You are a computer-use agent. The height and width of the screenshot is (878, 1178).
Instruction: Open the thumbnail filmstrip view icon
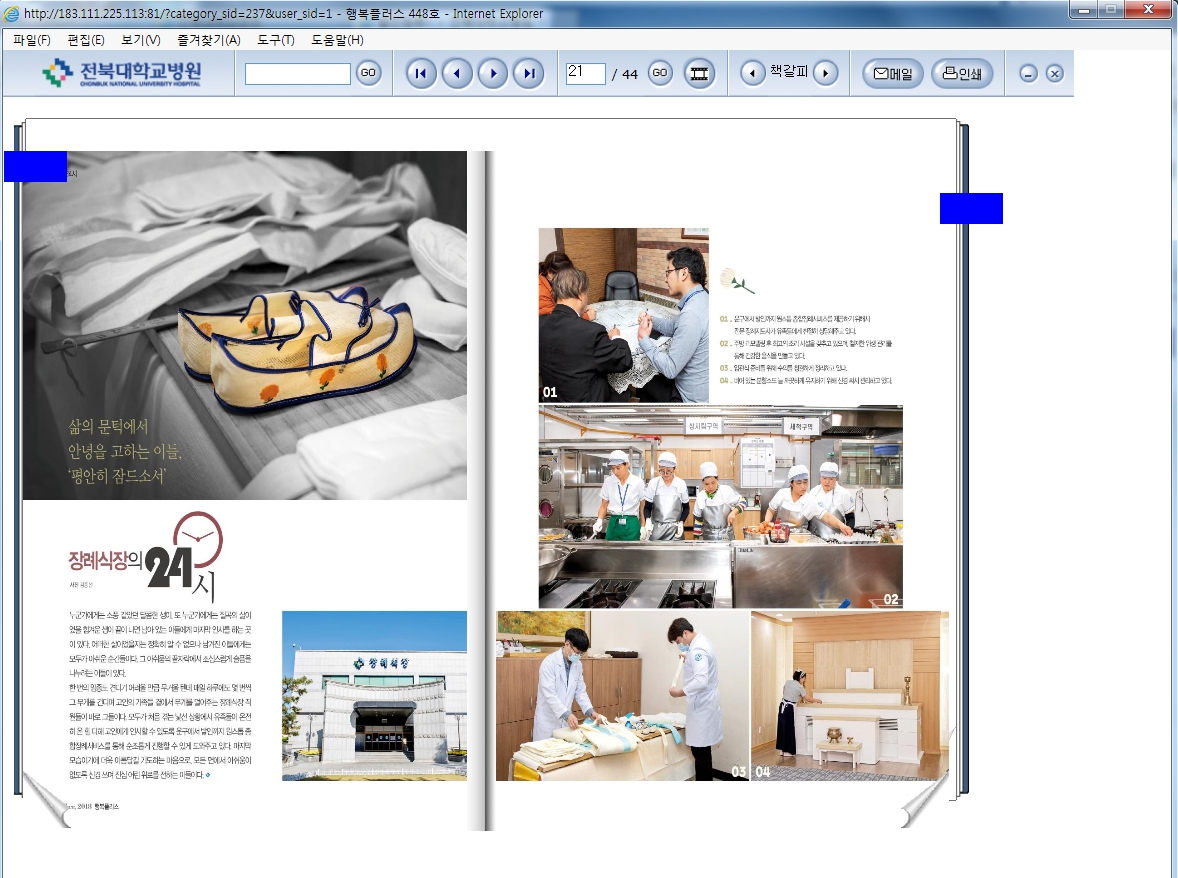(699, 73)
